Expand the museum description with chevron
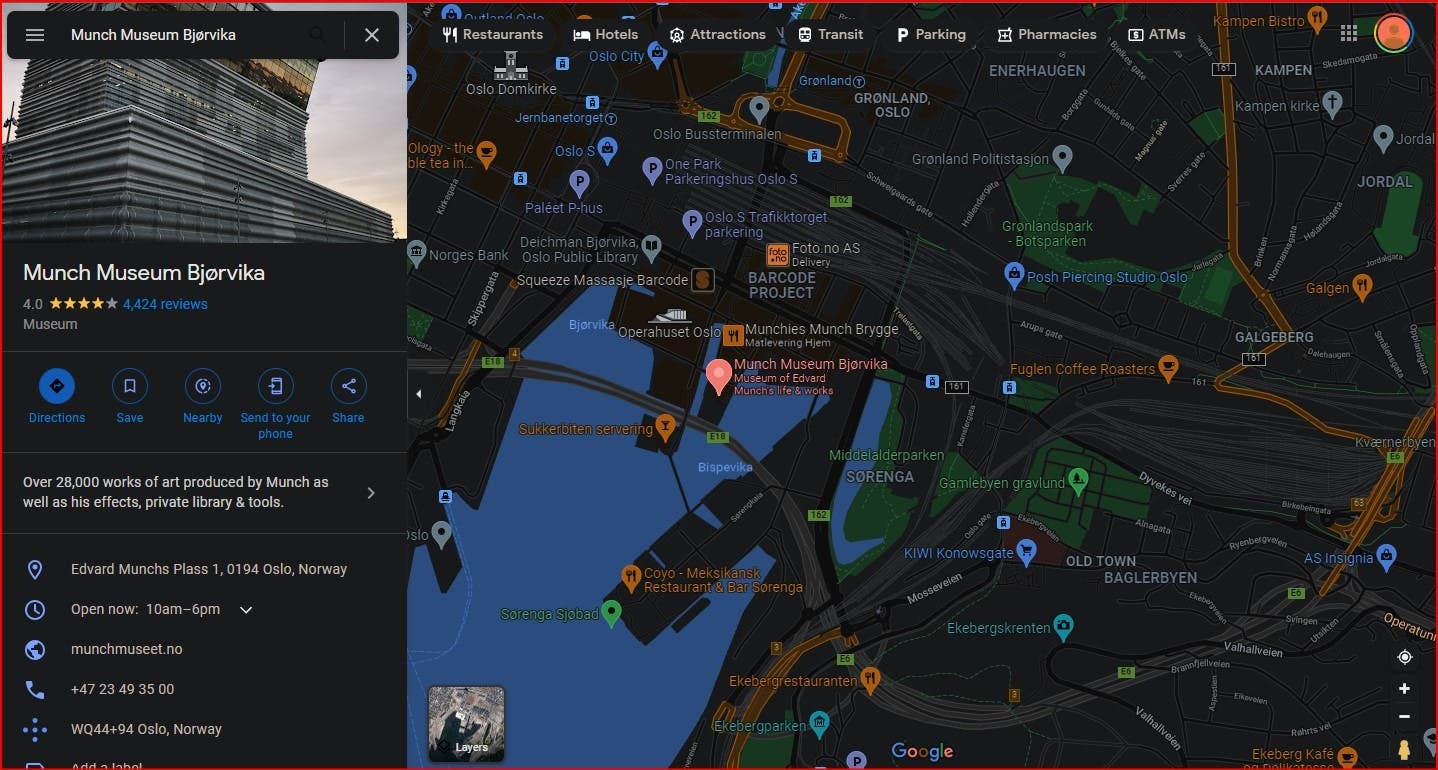 (371, 493)
